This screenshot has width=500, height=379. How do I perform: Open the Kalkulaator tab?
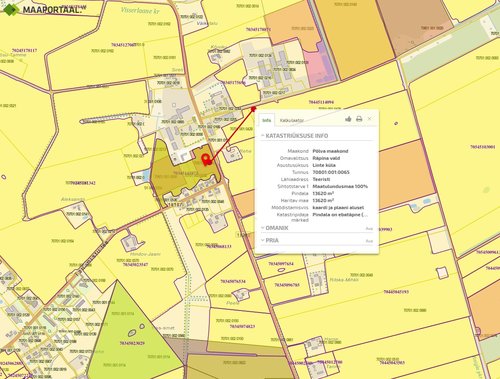point(291,120)
